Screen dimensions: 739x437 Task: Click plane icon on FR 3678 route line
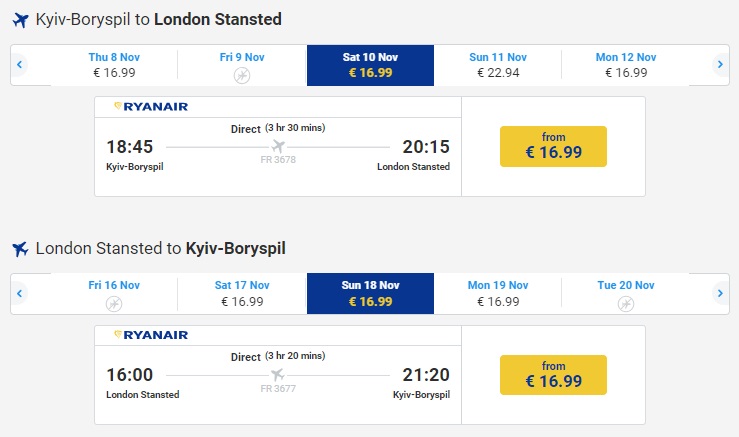coord(278,147)
